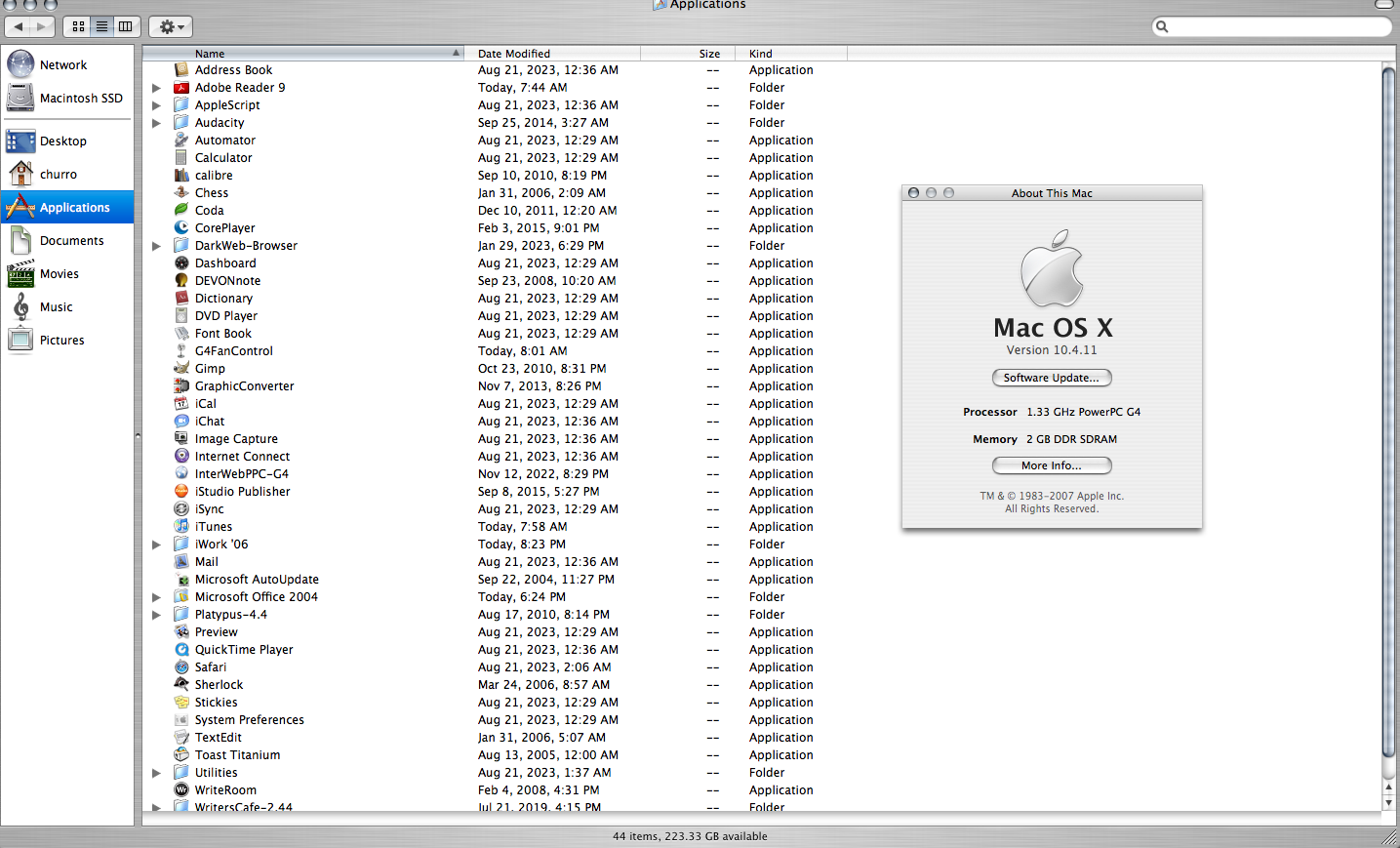Select the Automator app icon
Image resolution: width=1400 pixels, height=848 pixels.
point(181,140)
